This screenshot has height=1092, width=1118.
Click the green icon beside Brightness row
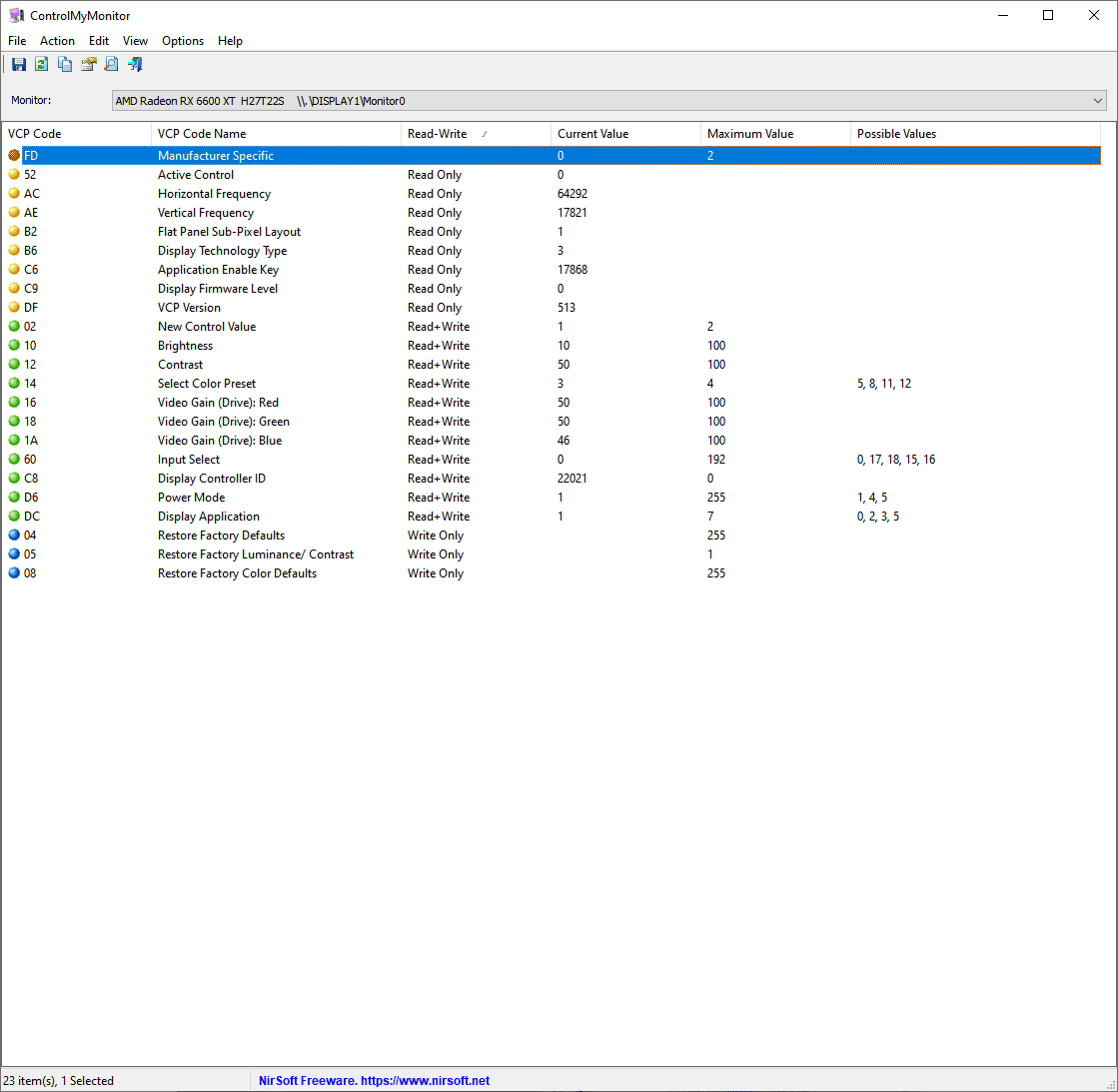(x=14, y=346)
